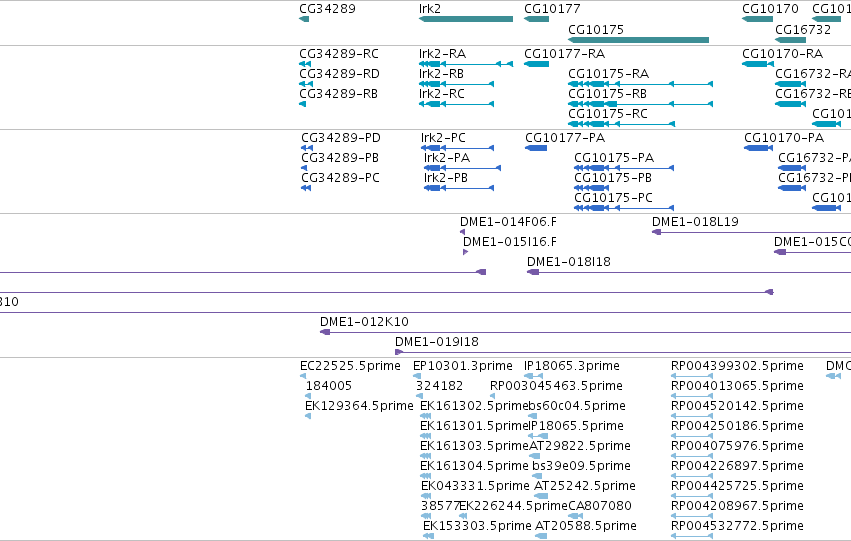
Task: Open the AT20588.5prime EST
Action: pos(586,526)
